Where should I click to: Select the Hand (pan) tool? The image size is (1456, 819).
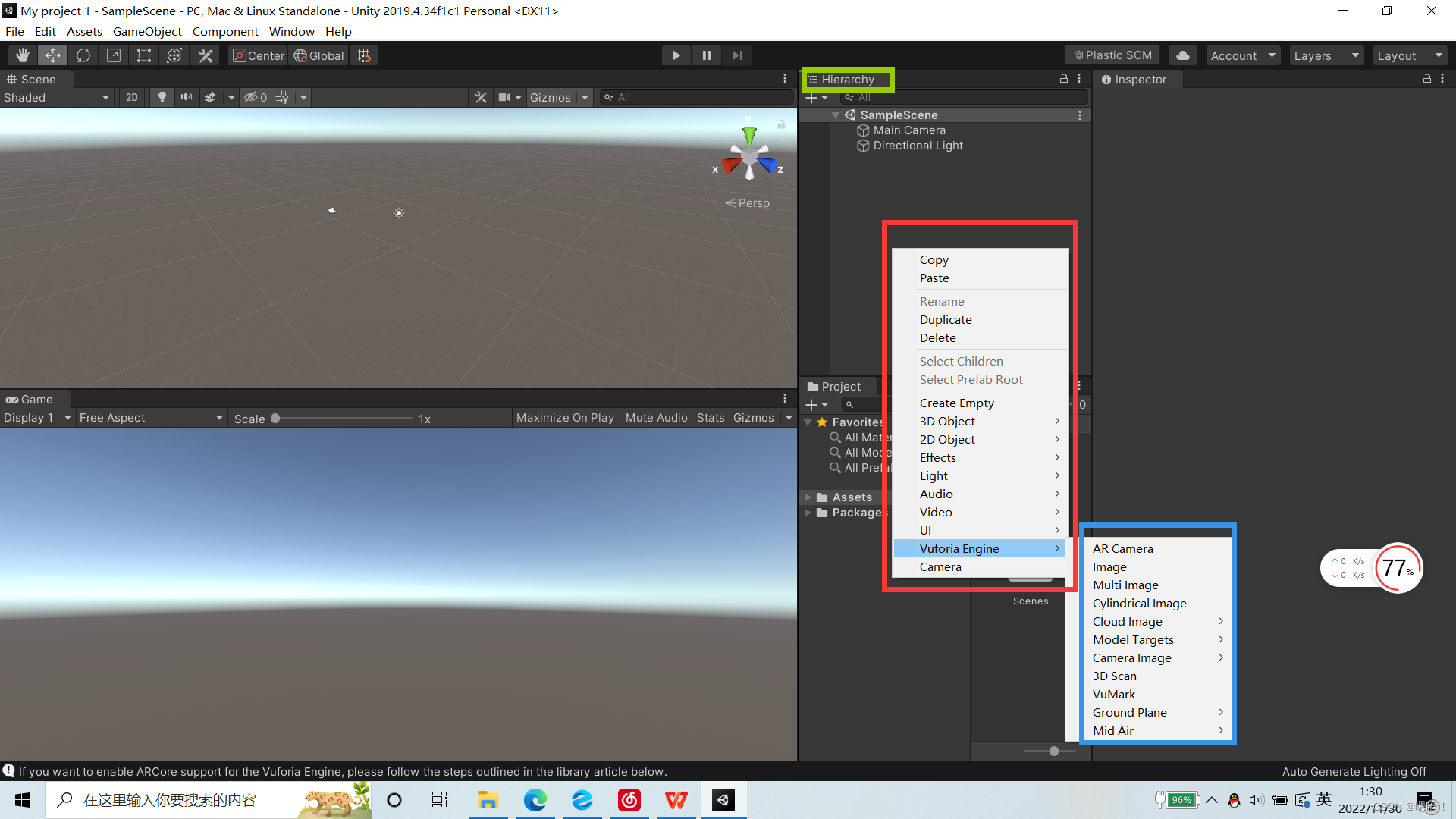click(x=22, y=55)
